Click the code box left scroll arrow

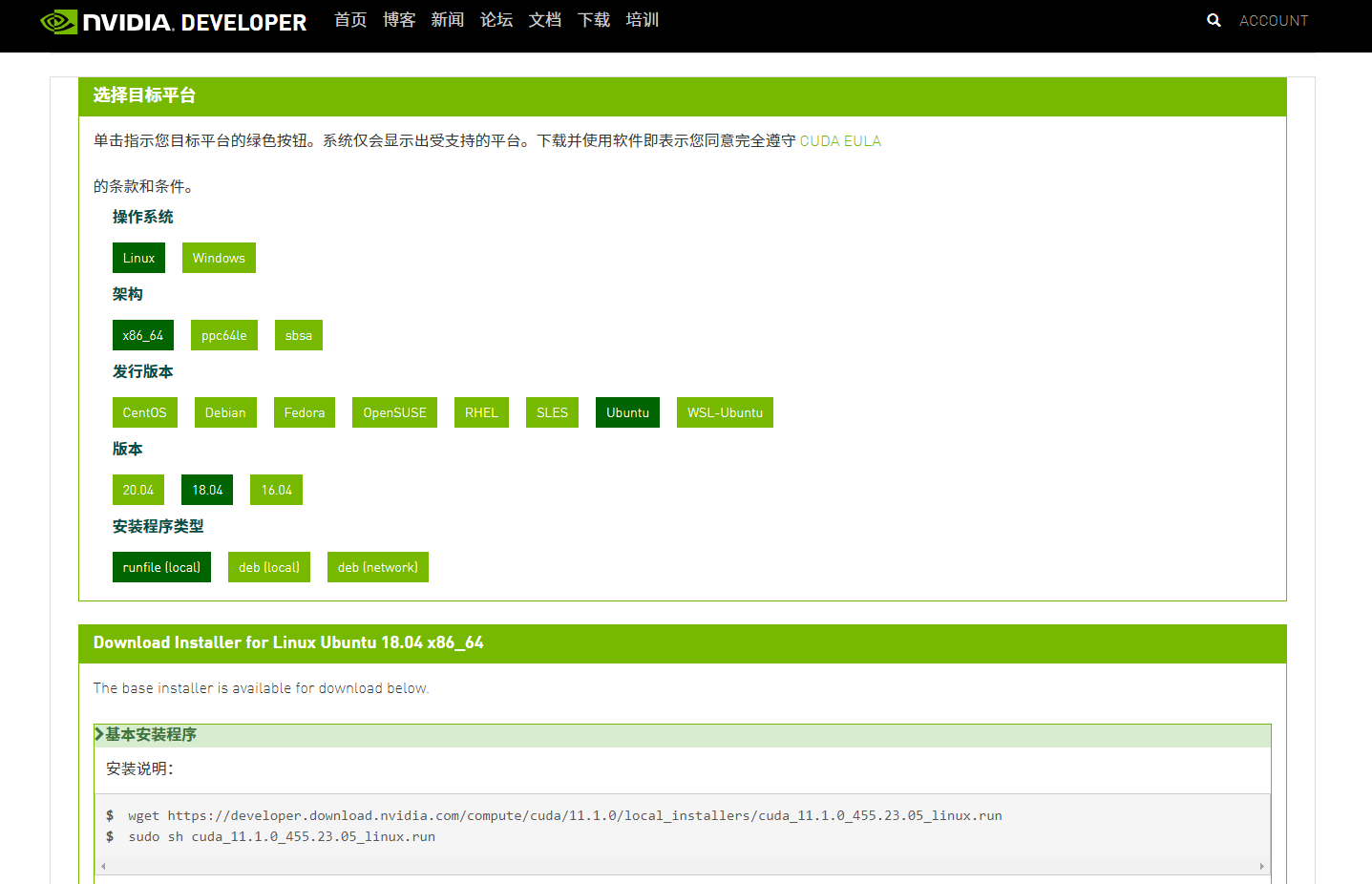(x=103, y=867)
